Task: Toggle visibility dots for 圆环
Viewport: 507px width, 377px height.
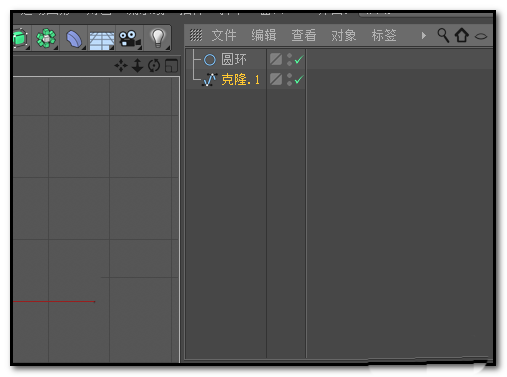Action: [x=289, y=60]
